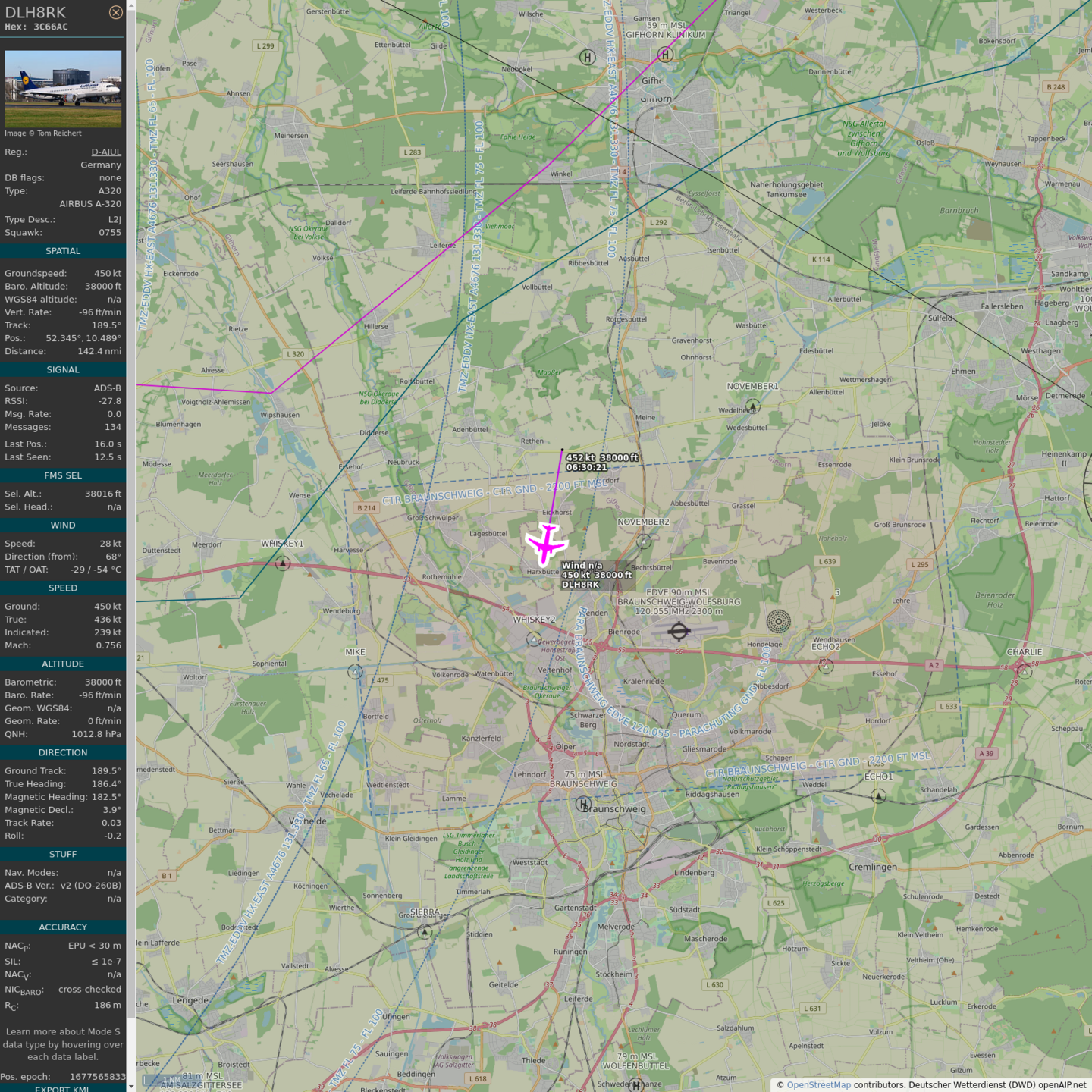
Task: Click the Braunschweig heliport H icon
Action: (582, 805)
